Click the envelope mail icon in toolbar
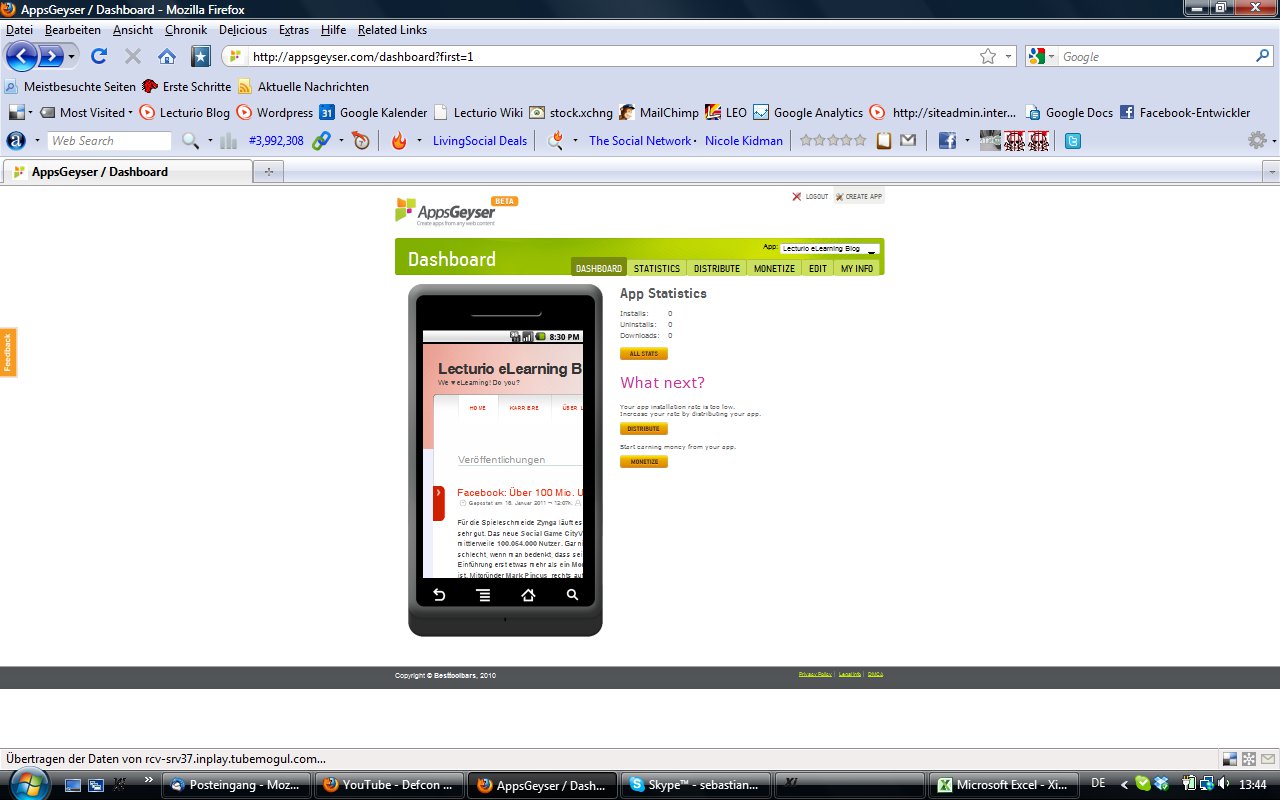This screenshot has width=1280, height=800. (x=908, y=141)
